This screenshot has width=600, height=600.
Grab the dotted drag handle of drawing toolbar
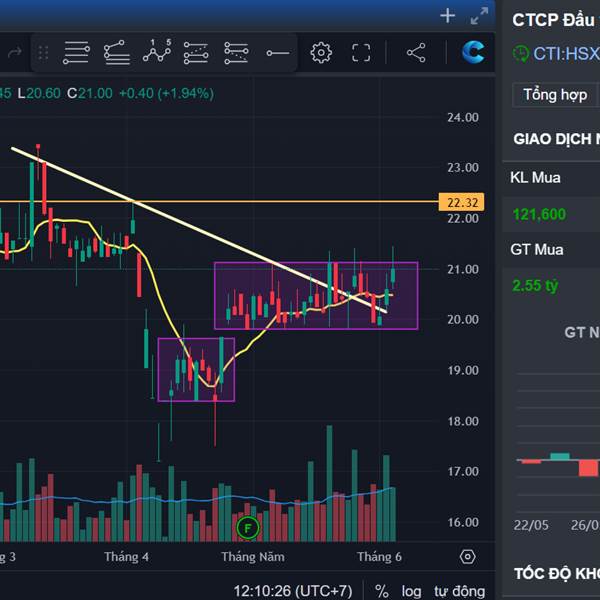click(43, 53)
